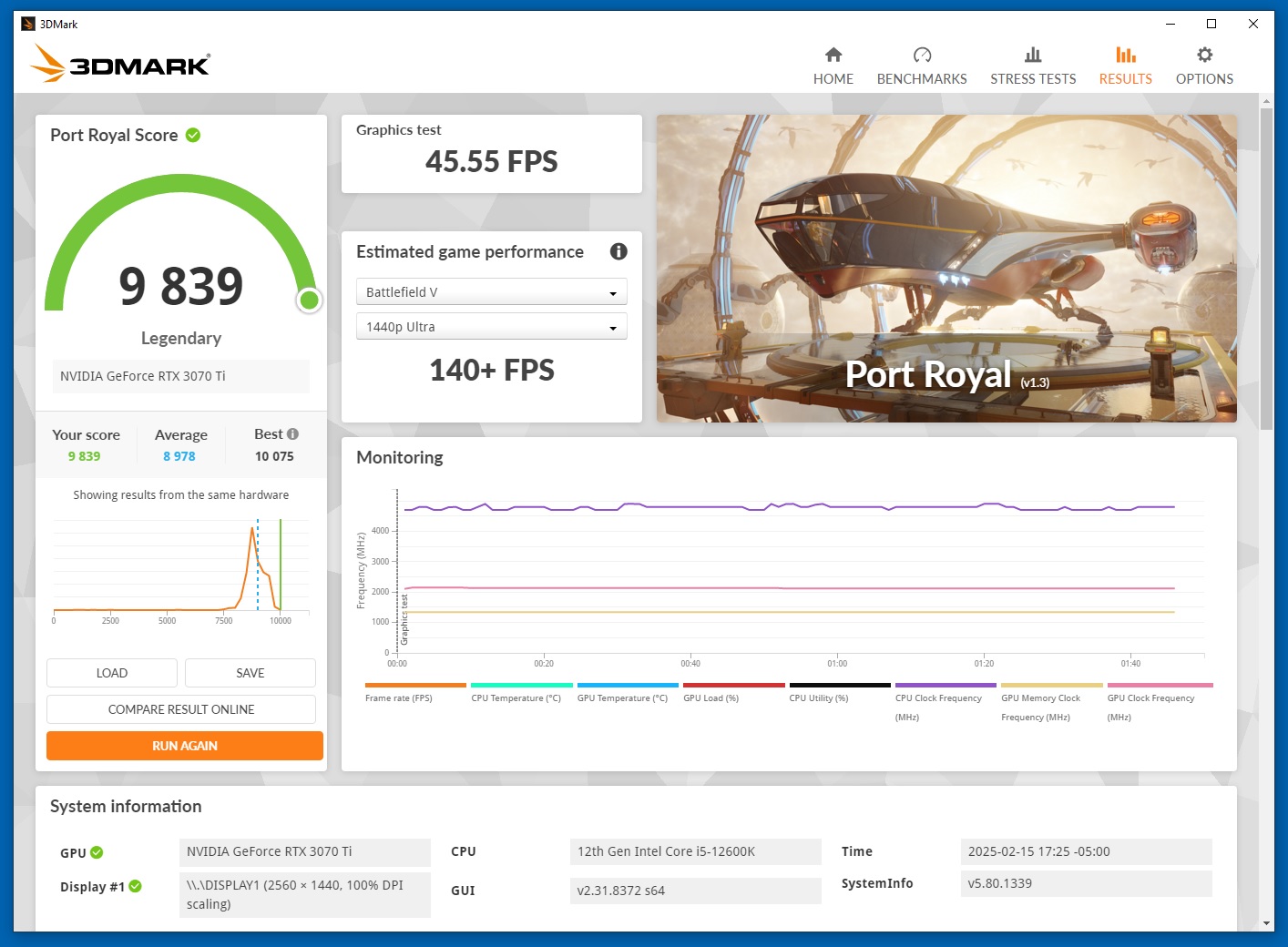Click the NVIDIA GeForce RTX 3070 Ti score field
The height and width of the screenshot is (947, 1288).
(x=181, y=376)
